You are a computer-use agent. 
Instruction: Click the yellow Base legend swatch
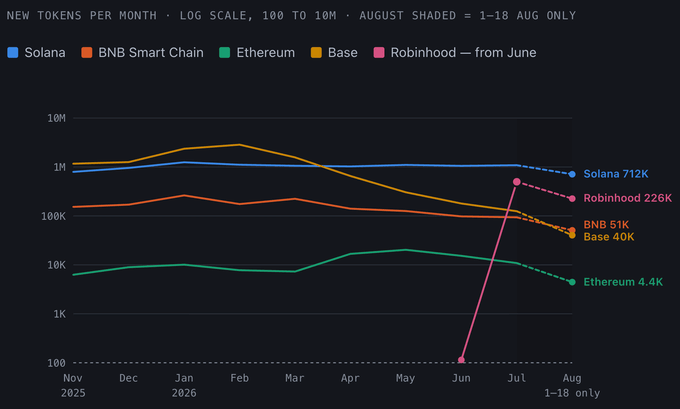317,53
